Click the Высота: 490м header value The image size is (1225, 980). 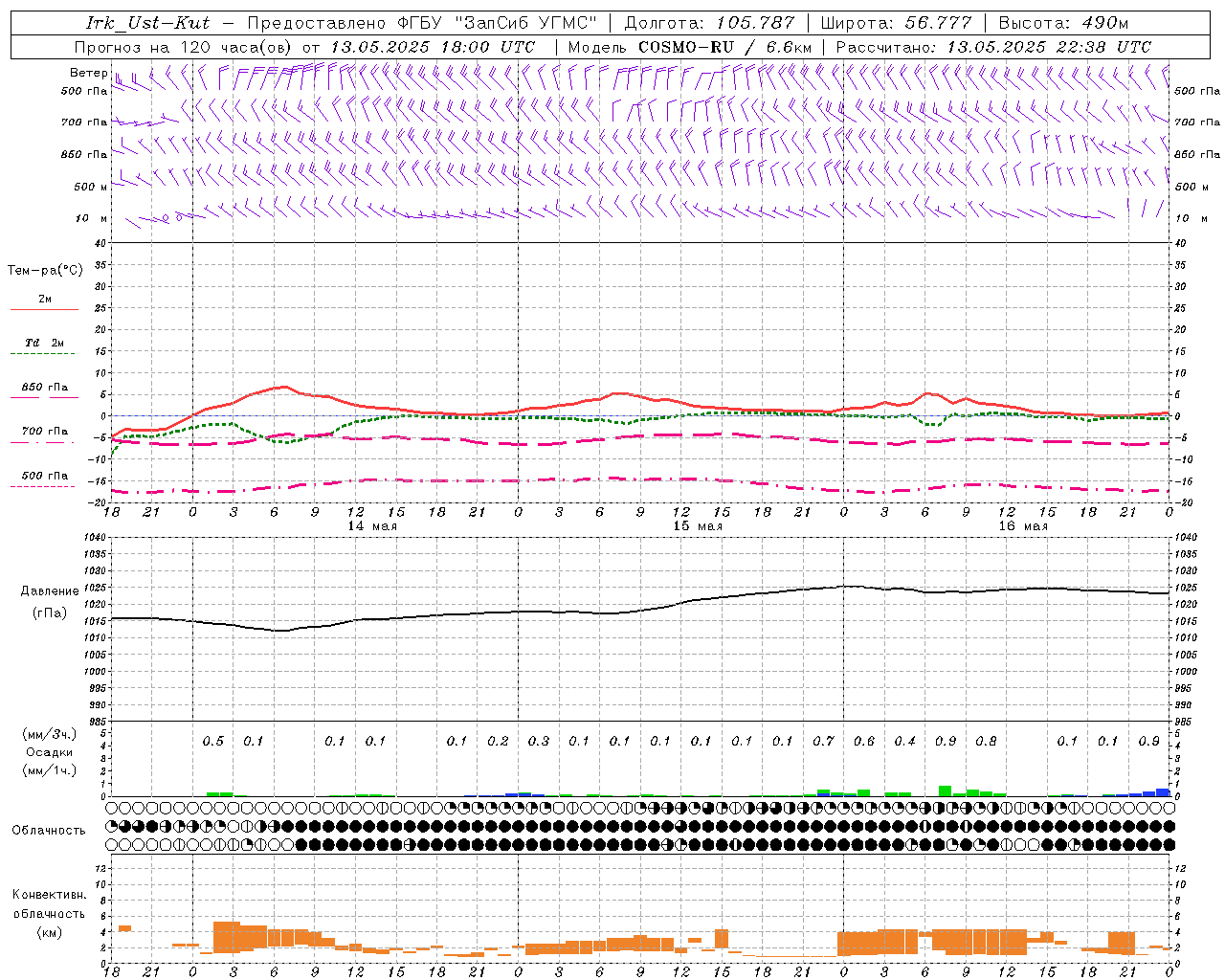[1063, 23]
